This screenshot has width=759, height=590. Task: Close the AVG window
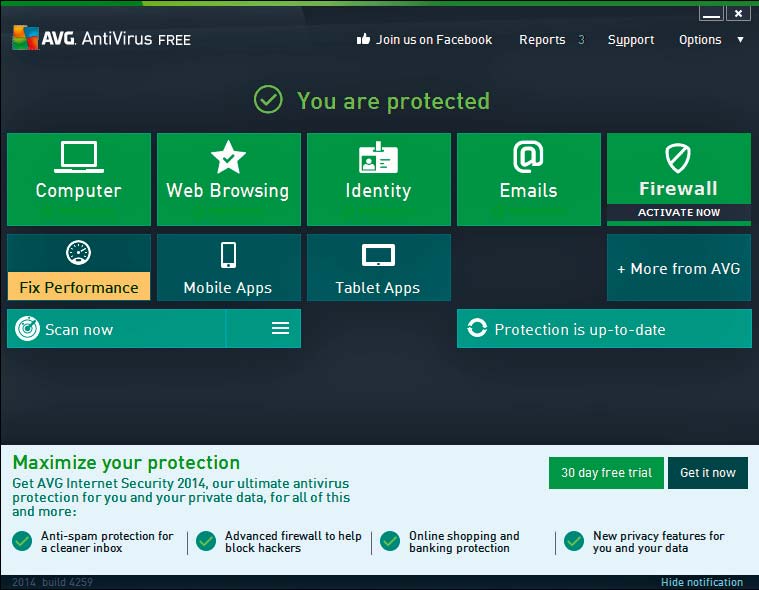click(738, 14)
